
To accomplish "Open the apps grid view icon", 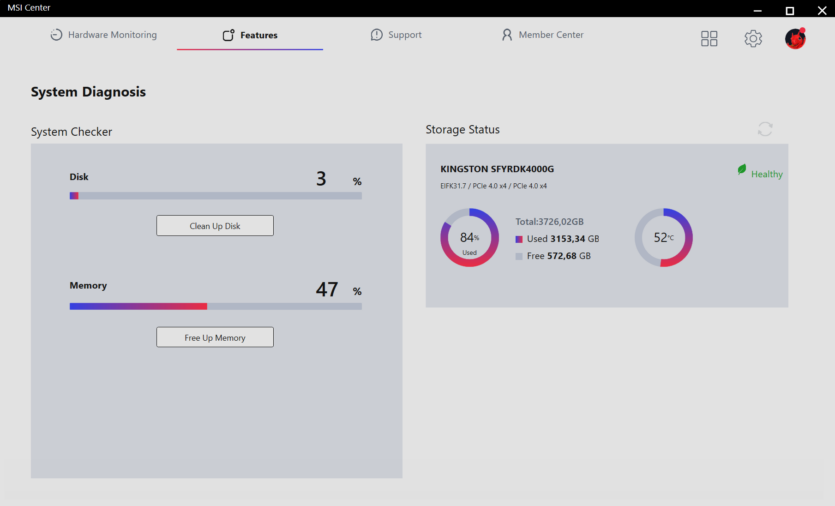I will click(x=709, y=38).
